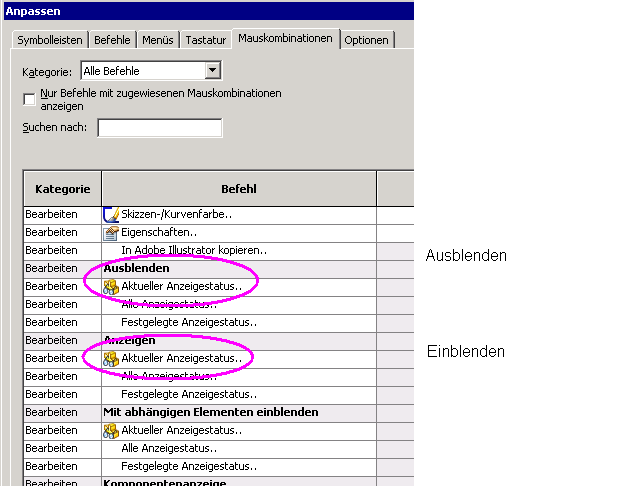Viewport: 635px width, 486px height.
Task: Select the Ausblenden group heading
Action: (136, 268)
